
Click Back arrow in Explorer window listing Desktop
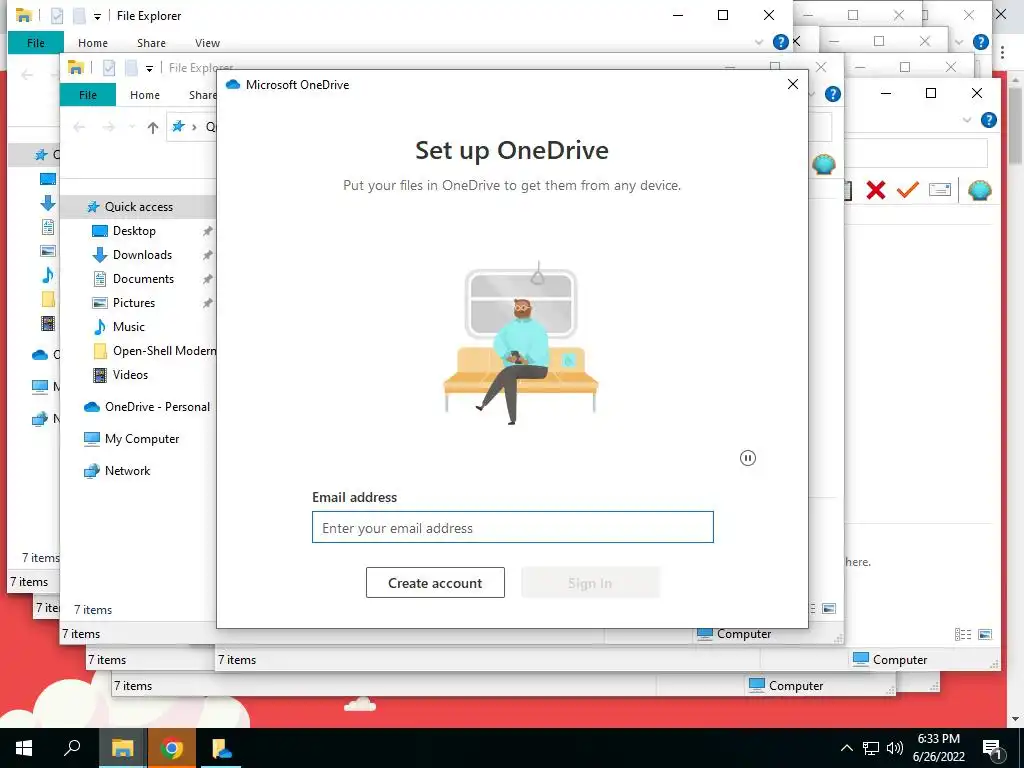(79, 127)
